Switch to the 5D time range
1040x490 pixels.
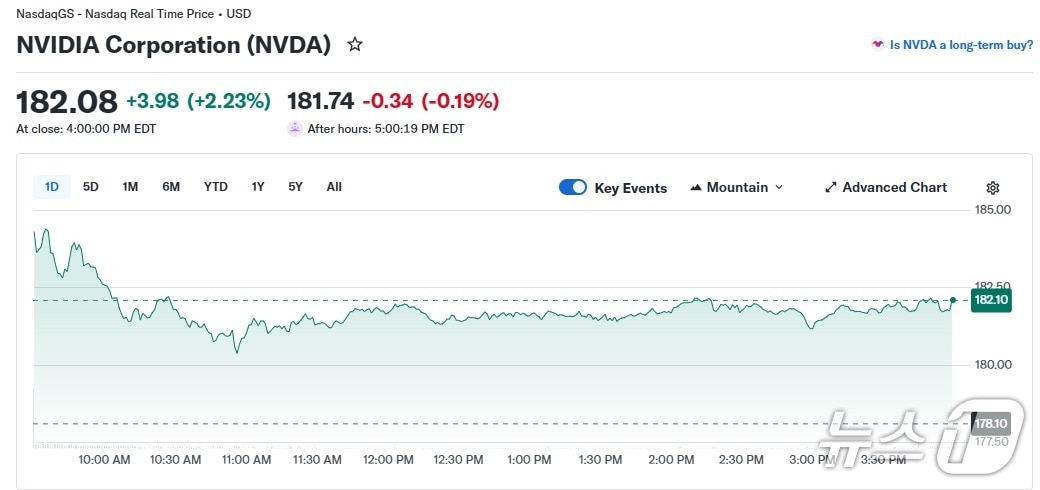[x=91, y=187]
